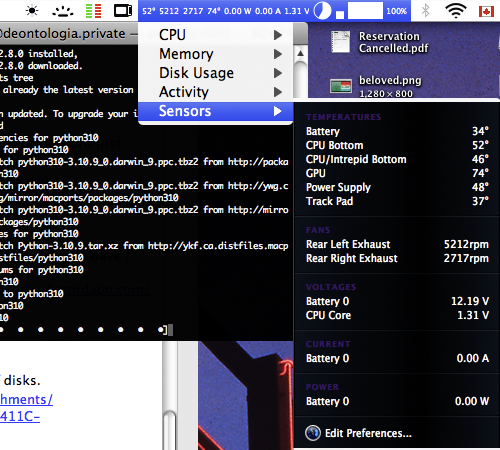Open the Memory submenu
Image resolution: width=500 pixels, height=450 pixels.
click(216, 54)
